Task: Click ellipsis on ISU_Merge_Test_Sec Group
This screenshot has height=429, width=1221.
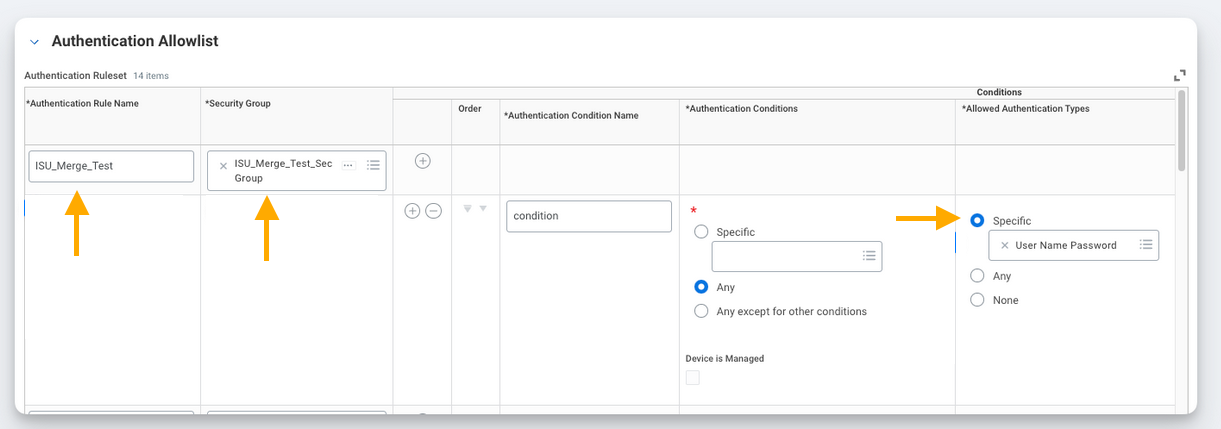Action: pyautogui.click(x=348, y=165)
